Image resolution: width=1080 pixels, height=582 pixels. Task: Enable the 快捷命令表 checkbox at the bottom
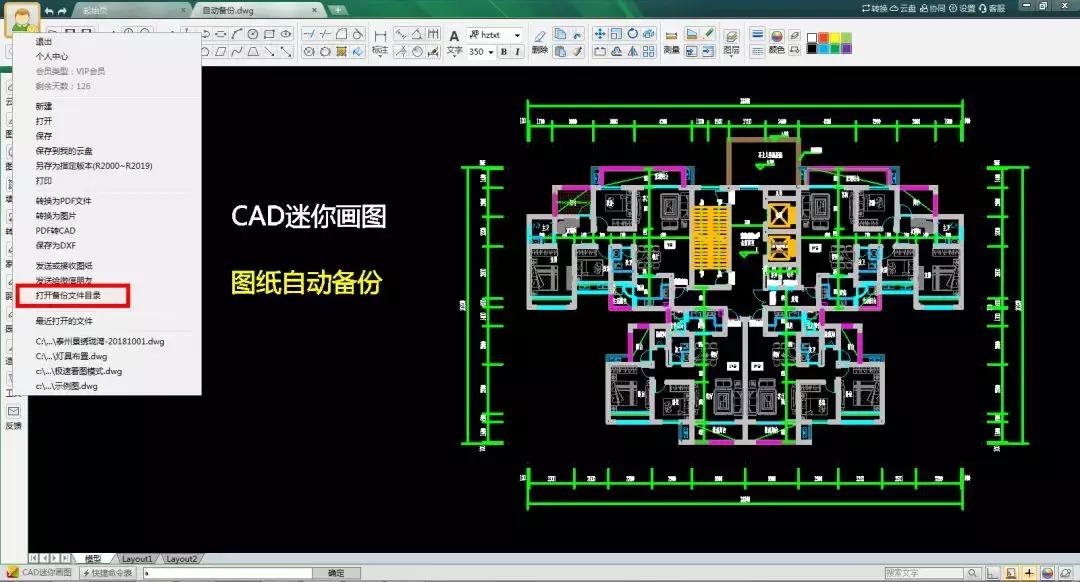109,573
